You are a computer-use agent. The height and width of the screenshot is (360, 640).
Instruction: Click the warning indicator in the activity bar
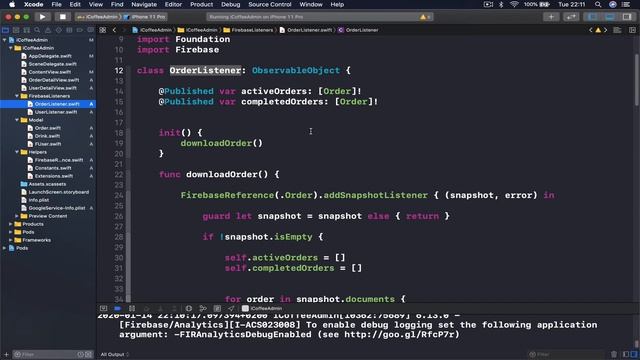(424, 17)
